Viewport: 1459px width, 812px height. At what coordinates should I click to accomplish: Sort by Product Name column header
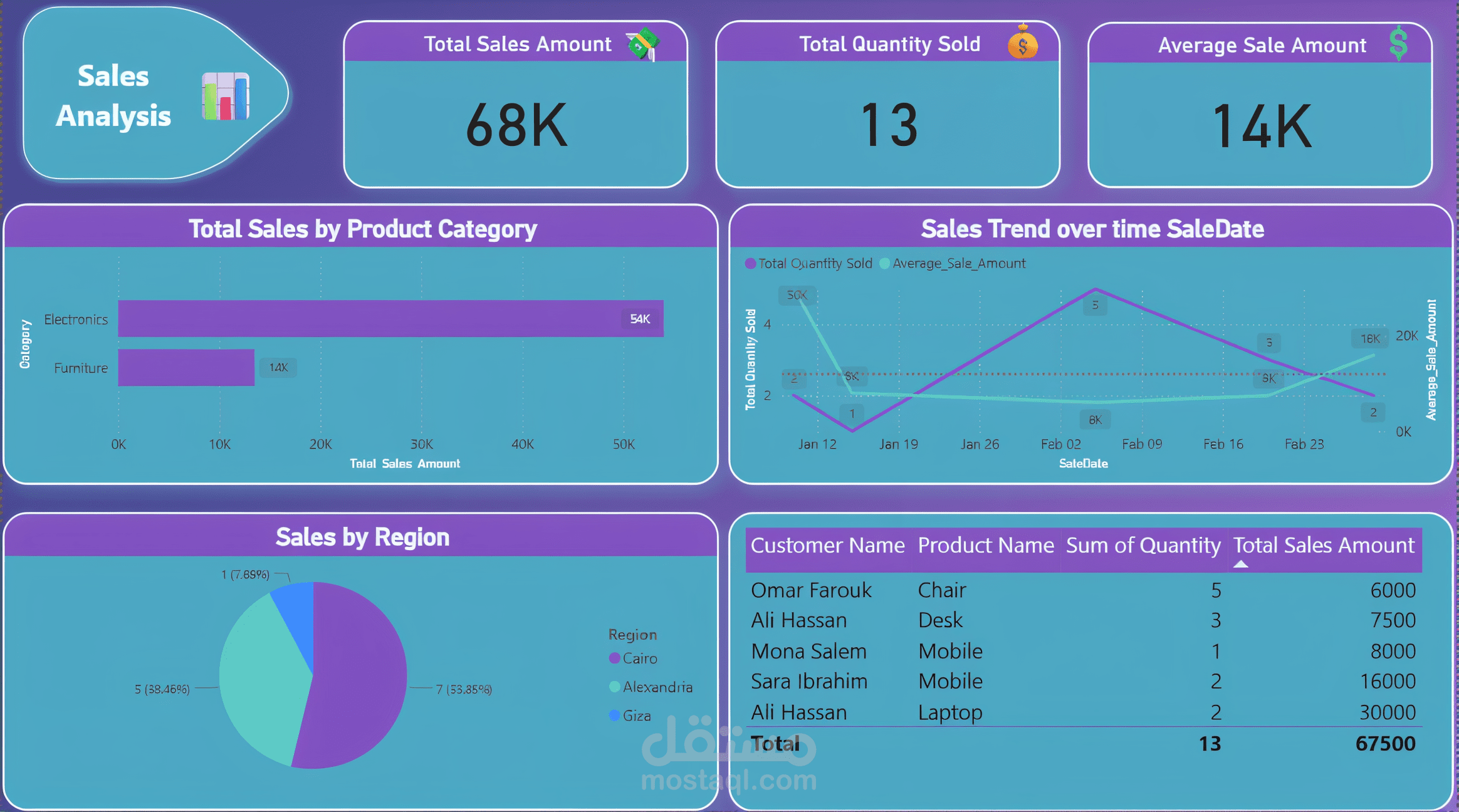(x=985, y=545)
